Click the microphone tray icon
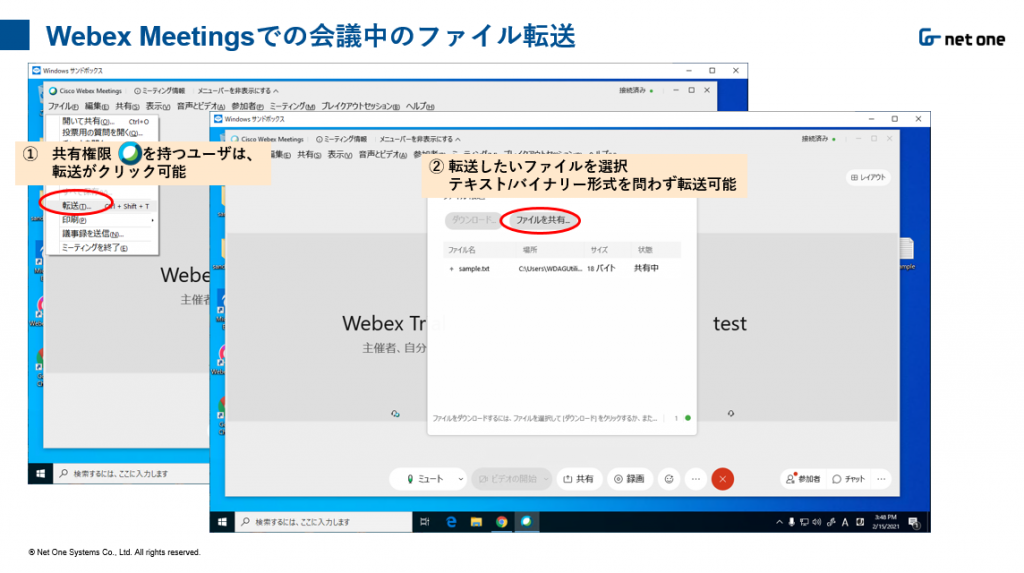 pos(792,522)
